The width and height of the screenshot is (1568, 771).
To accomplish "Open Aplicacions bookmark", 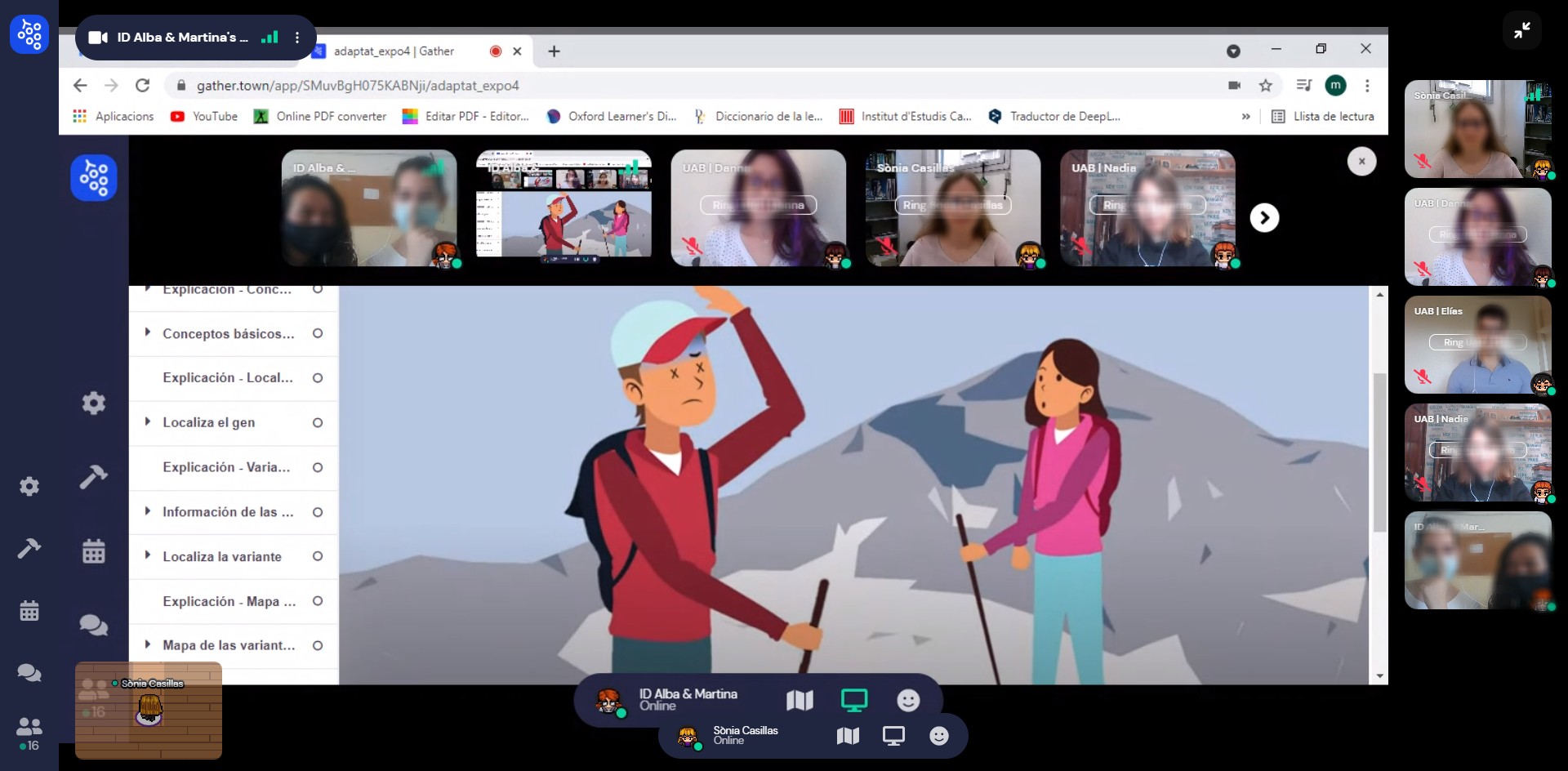I will [x=113, y=117].
